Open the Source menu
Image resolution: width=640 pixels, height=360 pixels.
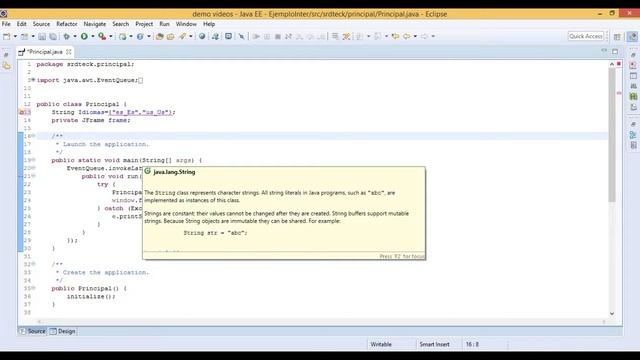pyautogui.click(x=41, y=24)
